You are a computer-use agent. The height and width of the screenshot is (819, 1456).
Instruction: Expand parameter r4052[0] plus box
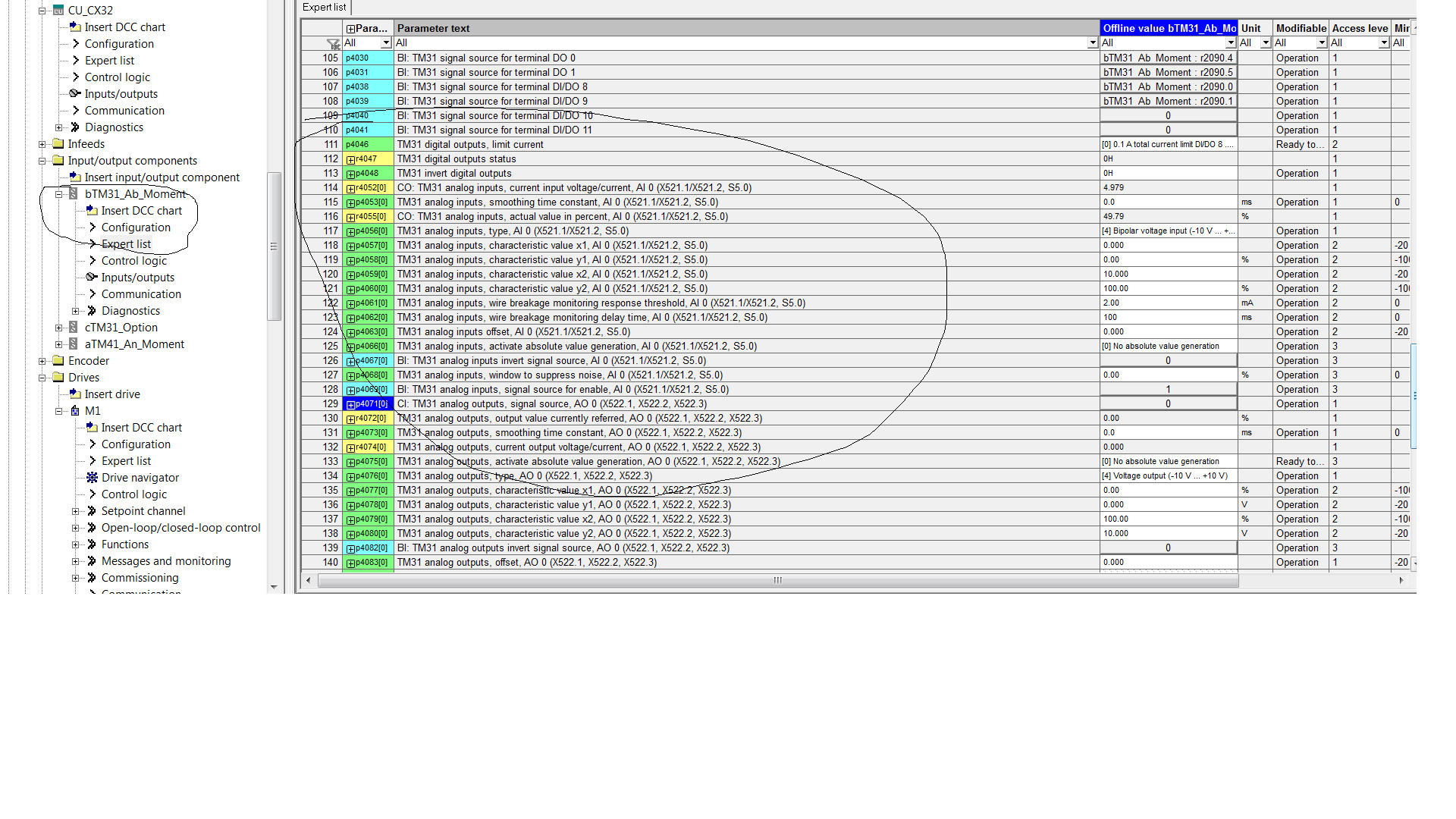[350, 188]
